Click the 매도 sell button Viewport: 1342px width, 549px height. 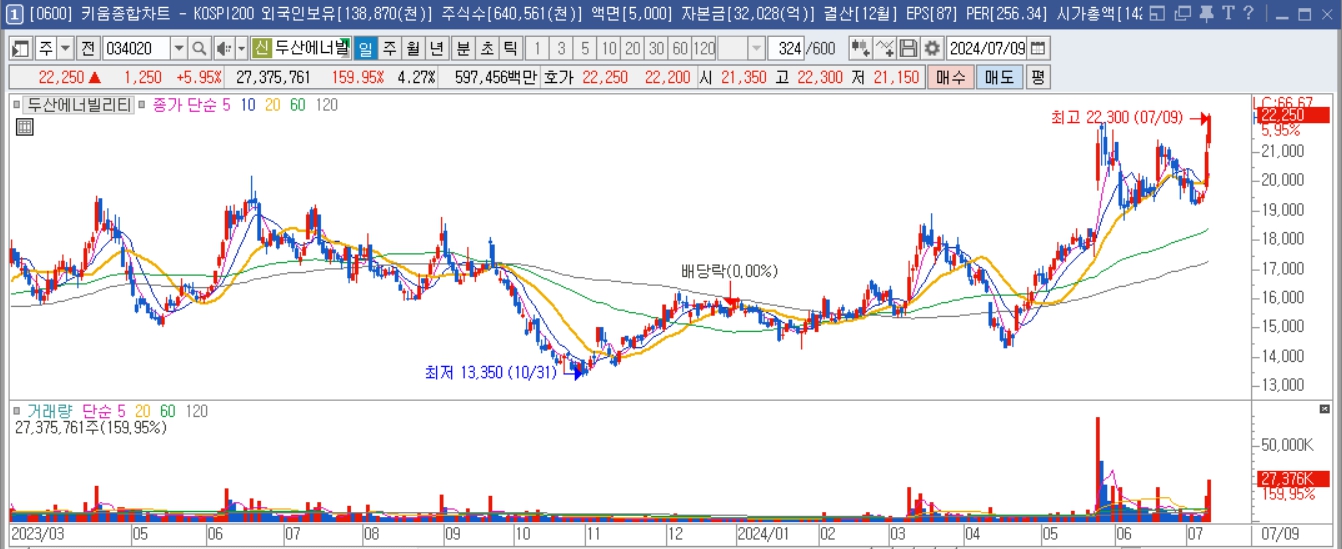[x=999, y=77]
